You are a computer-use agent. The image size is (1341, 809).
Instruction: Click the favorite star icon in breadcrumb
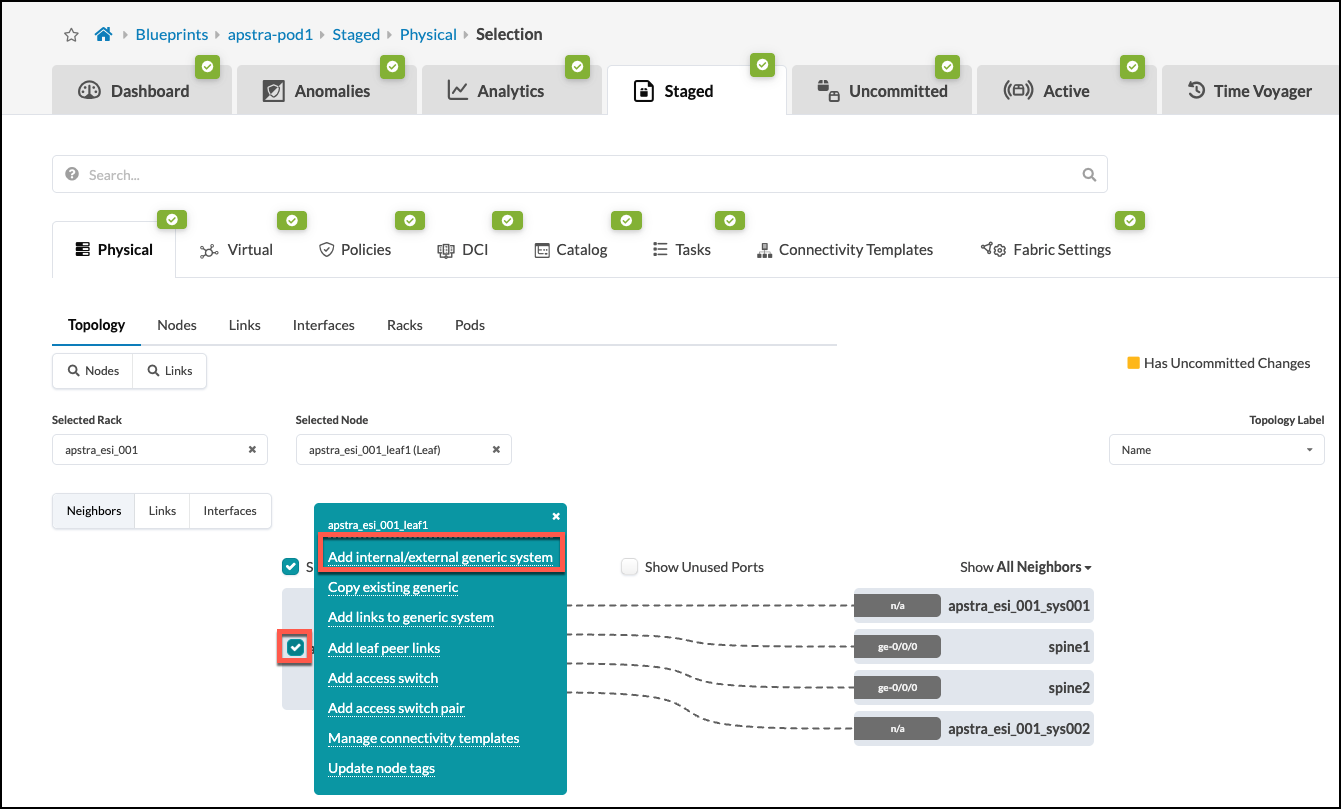click(71, 35)
